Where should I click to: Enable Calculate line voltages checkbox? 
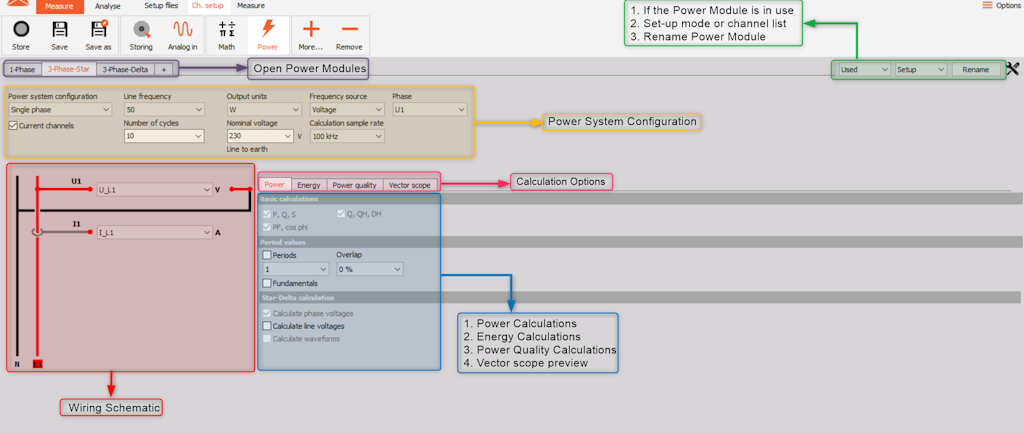point(266,326)
